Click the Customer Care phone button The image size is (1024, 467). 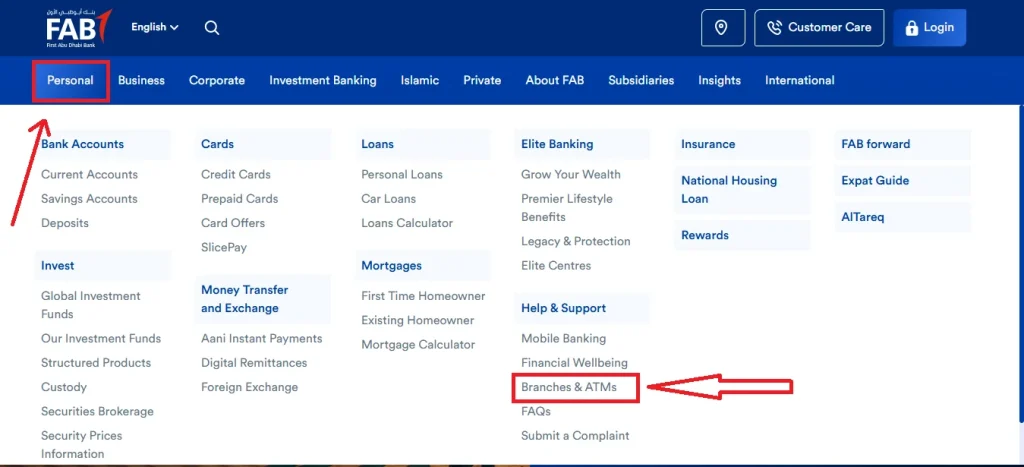point(819,27)
